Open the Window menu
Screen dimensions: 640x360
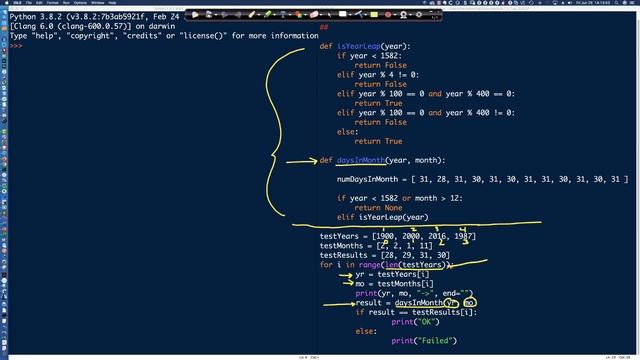click(x=98, y=2)
